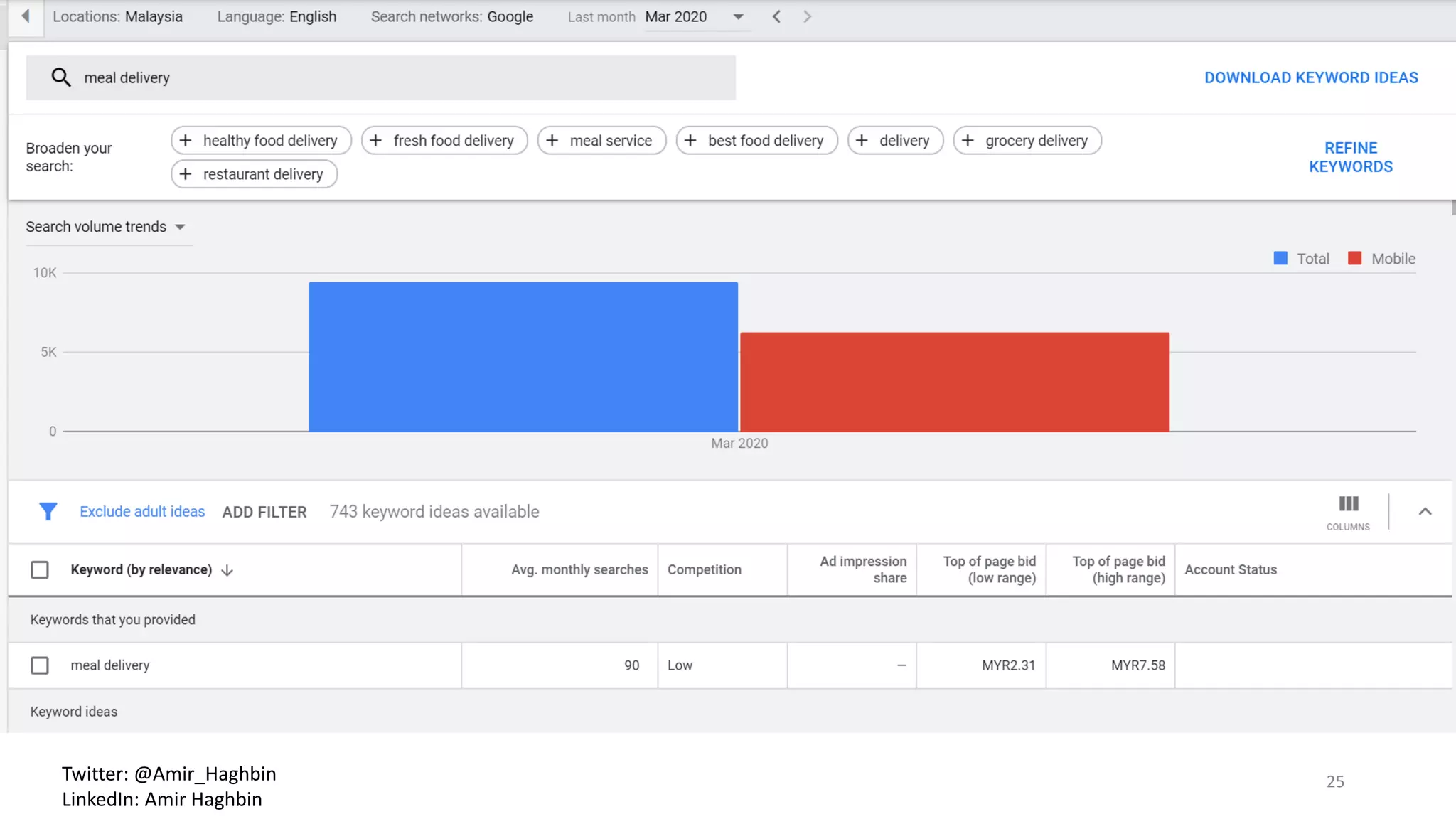Click the search magnifier icon
The image size is (1456, 819).
tap(61, 77)
